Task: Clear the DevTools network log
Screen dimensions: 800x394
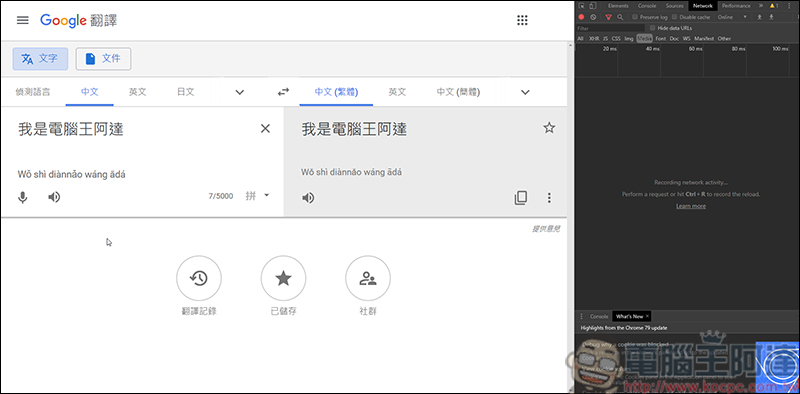Action: pyautogui.click(x=593, y=17)
